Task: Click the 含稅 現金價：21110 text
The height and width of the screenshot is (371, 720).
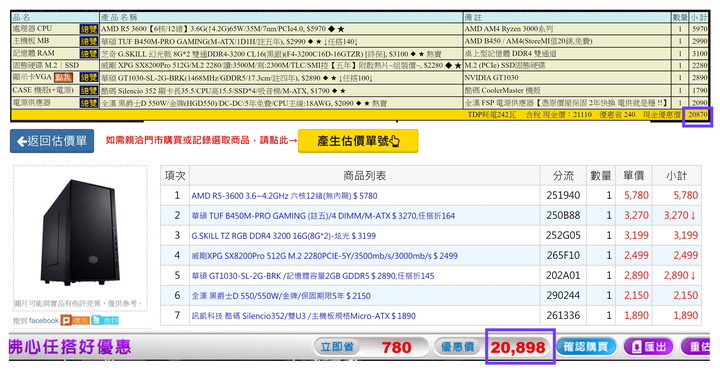Action: pos(558,115)
